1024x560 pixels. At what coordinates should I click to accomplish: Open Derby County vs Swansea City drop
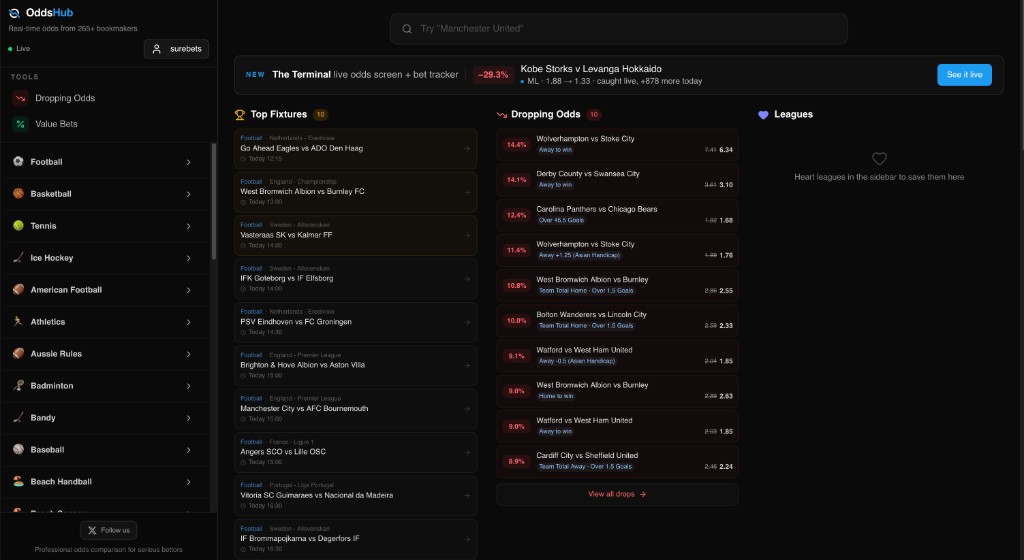click(617, 179)
